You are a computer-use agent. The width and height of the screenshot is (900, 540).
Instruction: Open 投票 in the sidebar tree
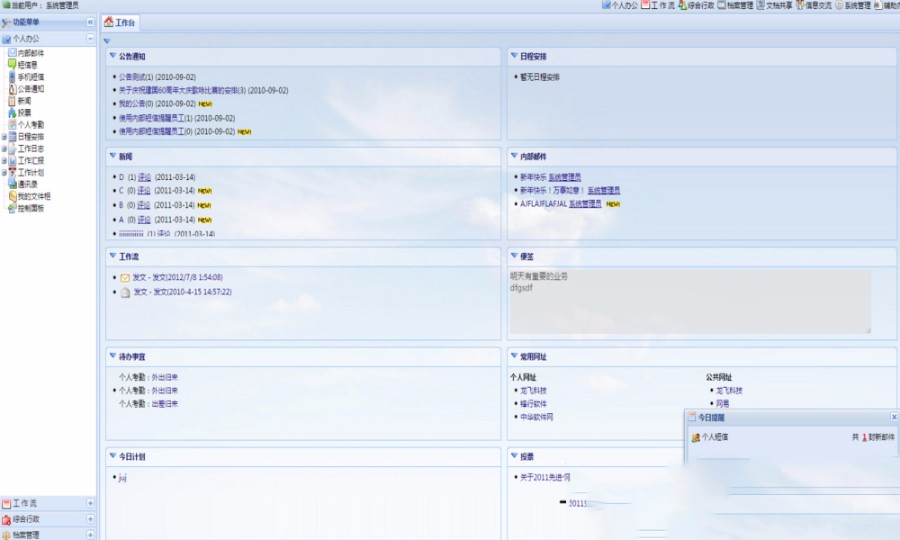pos(24,112)
